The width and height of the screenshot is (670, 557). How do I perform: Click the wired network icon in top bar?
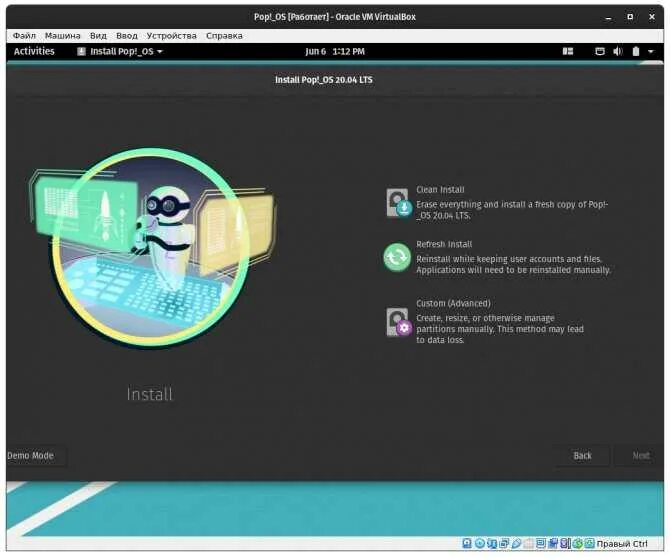pyautogui.click(x=600, y=52)
